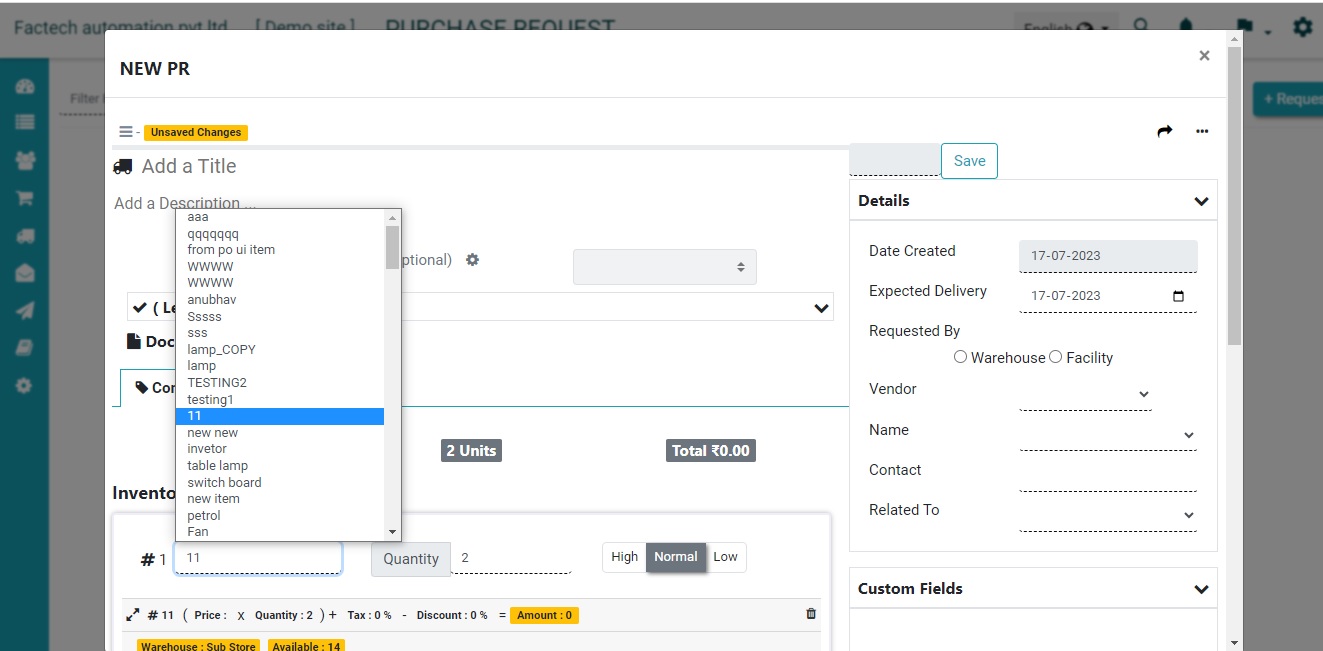Viewport: 1323px width, 651px height.
Task: Click the Save button
Action: click(x=969, y=161)
